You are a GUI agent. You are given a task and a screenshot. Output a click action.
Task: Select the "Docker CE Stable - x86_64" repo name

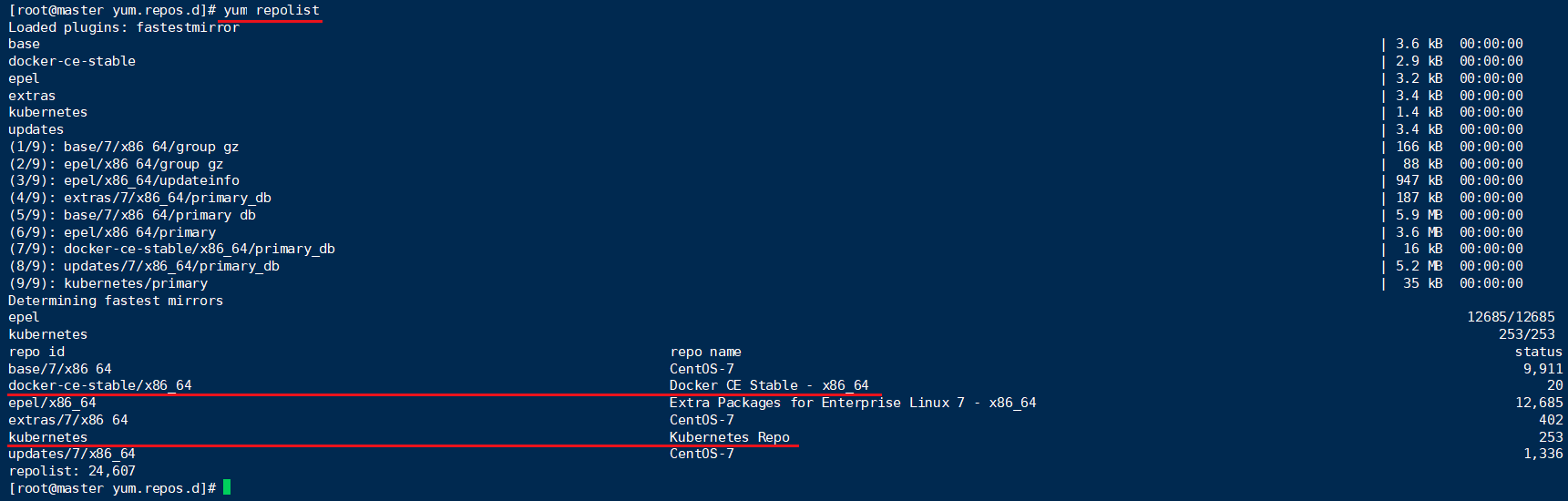pos(769,385)
